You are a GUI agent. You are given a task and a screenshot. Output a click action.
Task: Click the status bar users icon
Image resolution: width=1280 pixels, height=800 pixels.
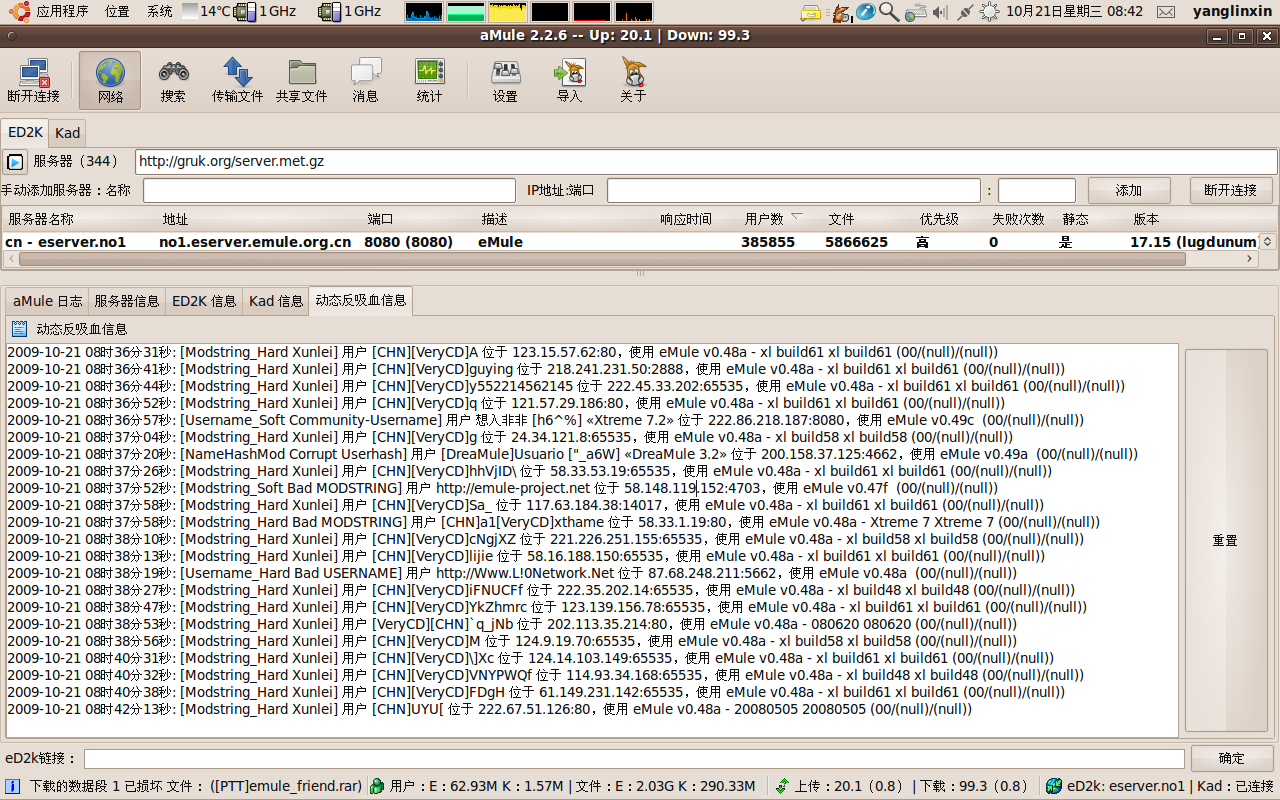pos(377,786)
